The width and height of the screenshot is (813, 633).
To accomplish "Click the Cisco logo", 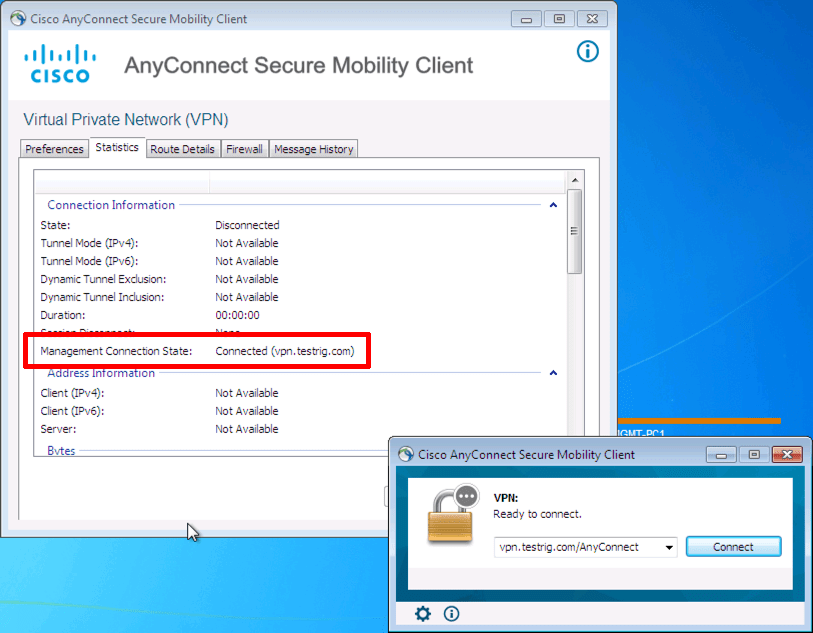I will (59, 63).
